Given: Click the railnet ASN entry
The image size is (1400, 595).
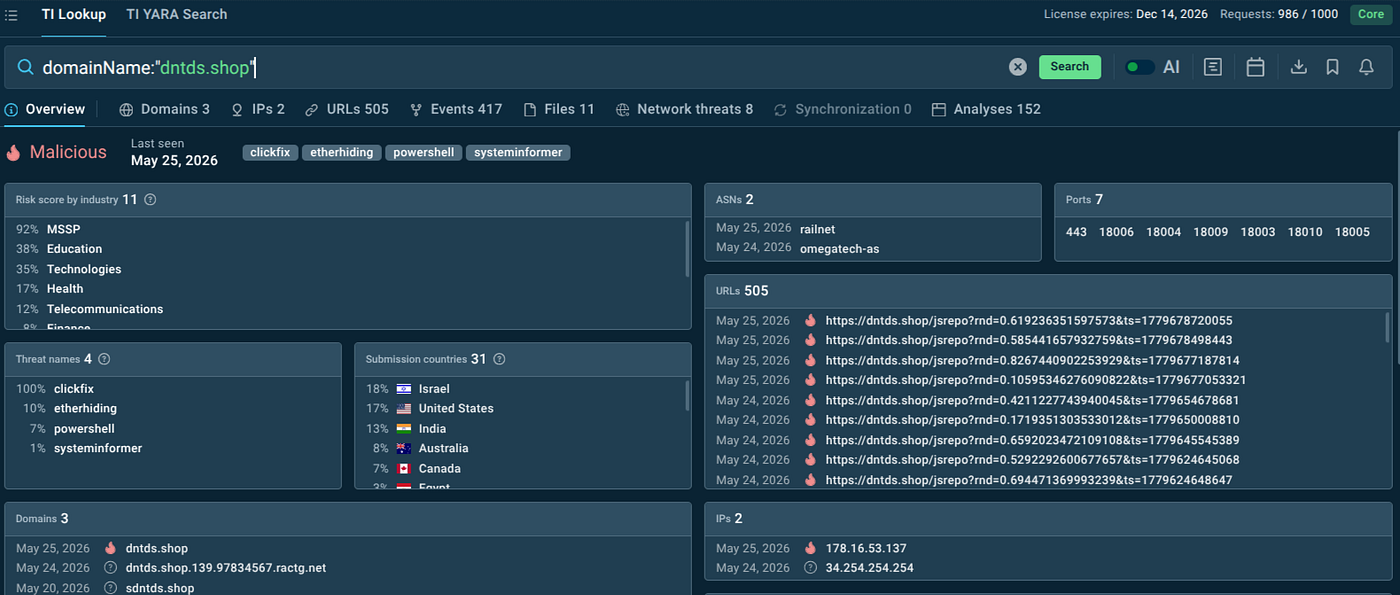Looking at the screenshot, I should point(818,228).
